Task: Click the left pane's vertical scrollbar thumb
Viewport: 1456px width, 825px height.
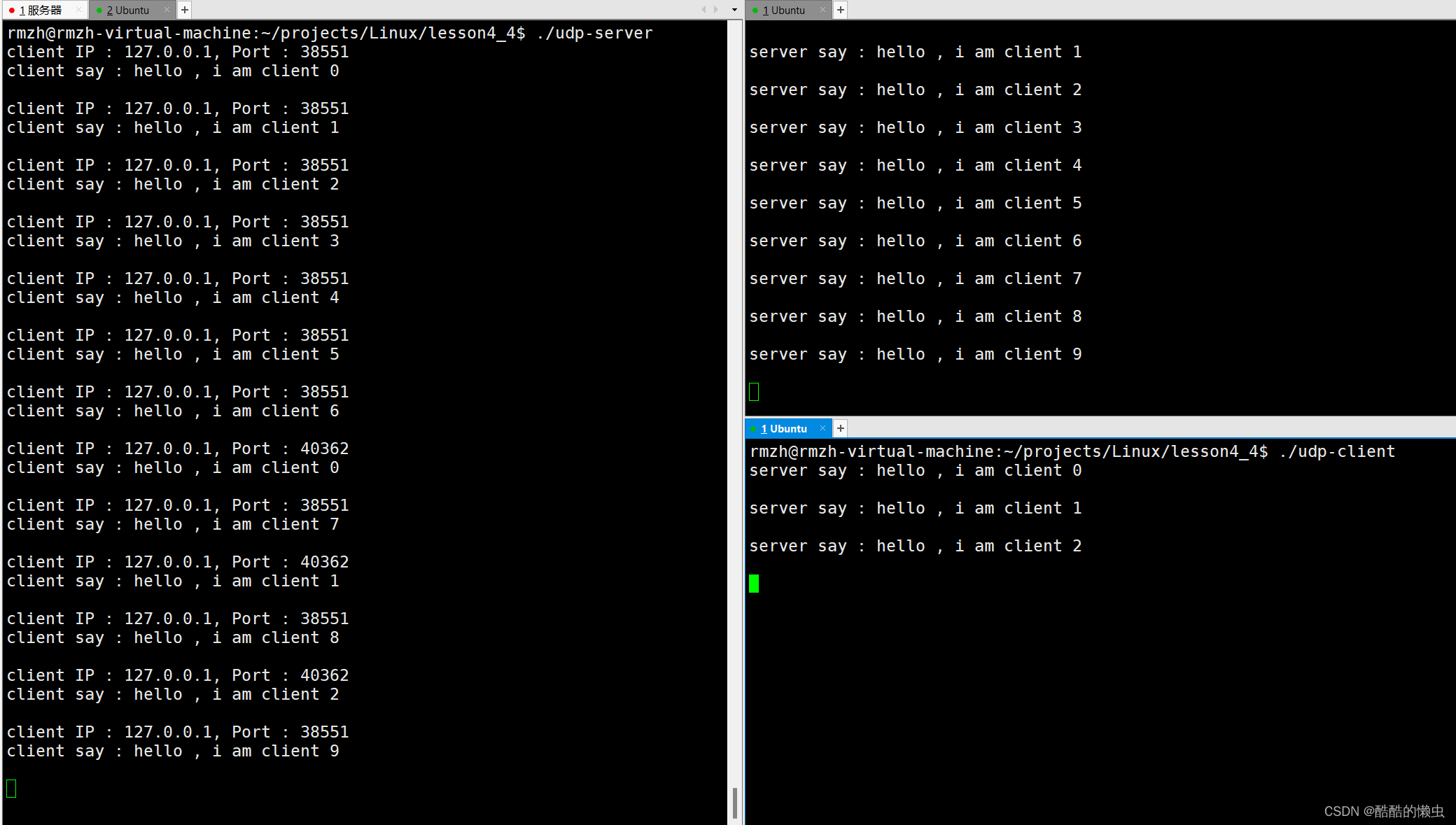Action: (x=735, y=803)
